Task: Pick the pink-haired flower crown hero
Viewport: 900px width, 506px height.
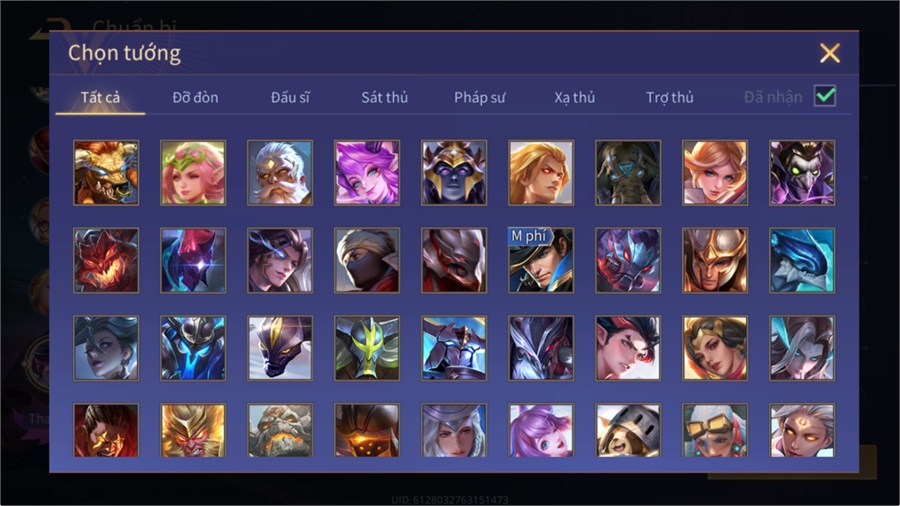Action: click(193, 173)
